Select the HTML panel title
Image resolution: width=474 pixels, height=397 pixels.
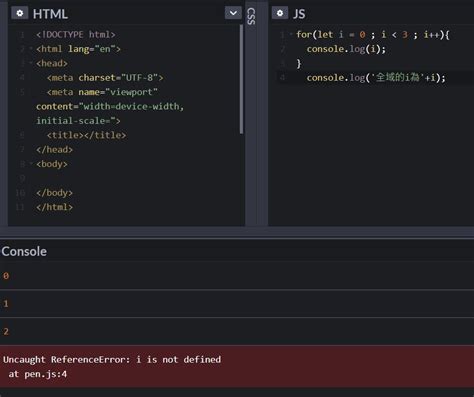click(50, 14)
